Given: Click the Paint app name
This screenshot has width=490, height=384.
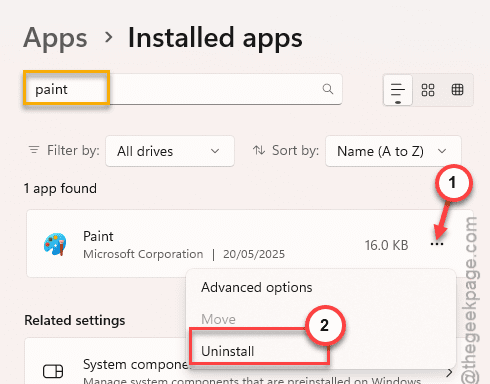Looking at the screenshot, I should [x=98, y=236].
